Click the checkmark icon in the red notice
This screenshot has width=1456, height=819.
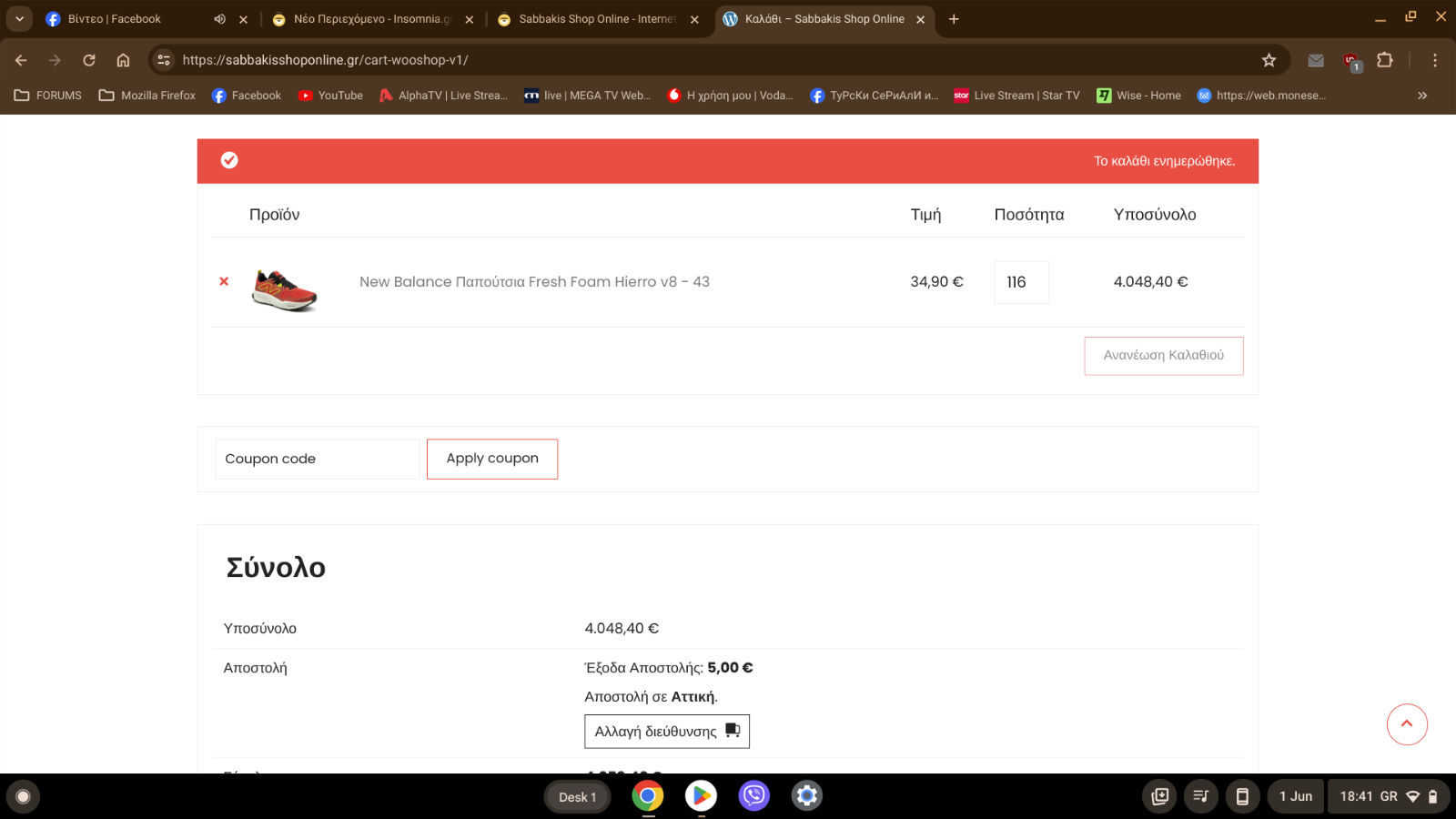point(229,160)
